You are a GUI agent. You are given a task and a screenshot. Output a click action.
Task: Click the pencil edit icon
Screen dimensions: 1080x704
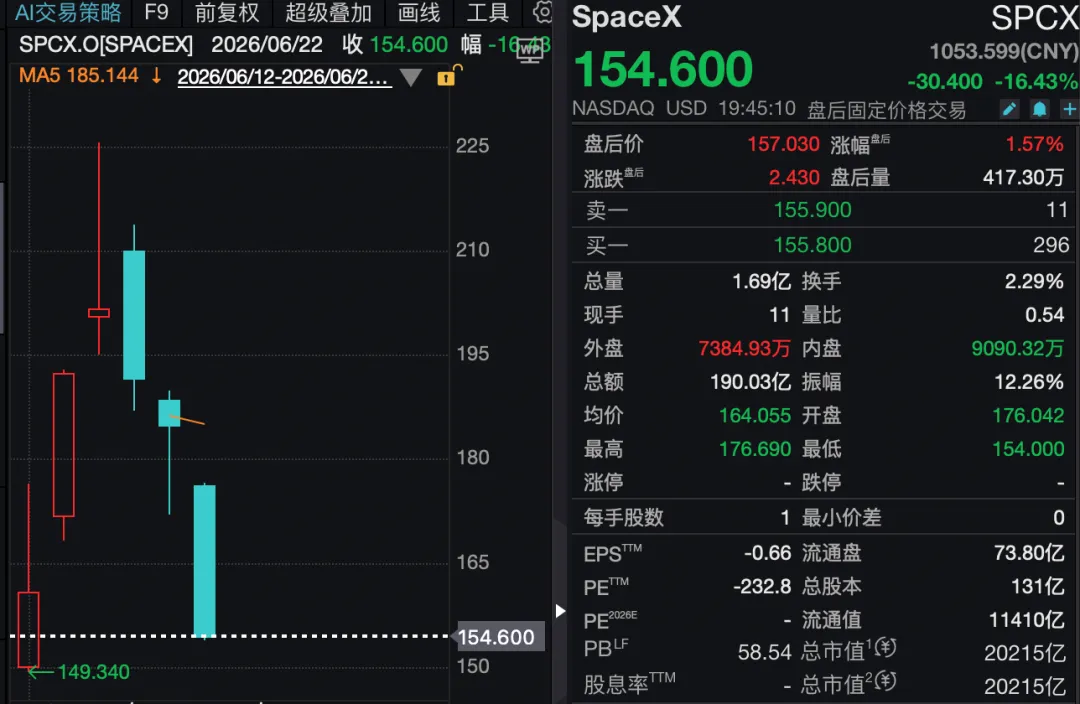(1009, 109)
